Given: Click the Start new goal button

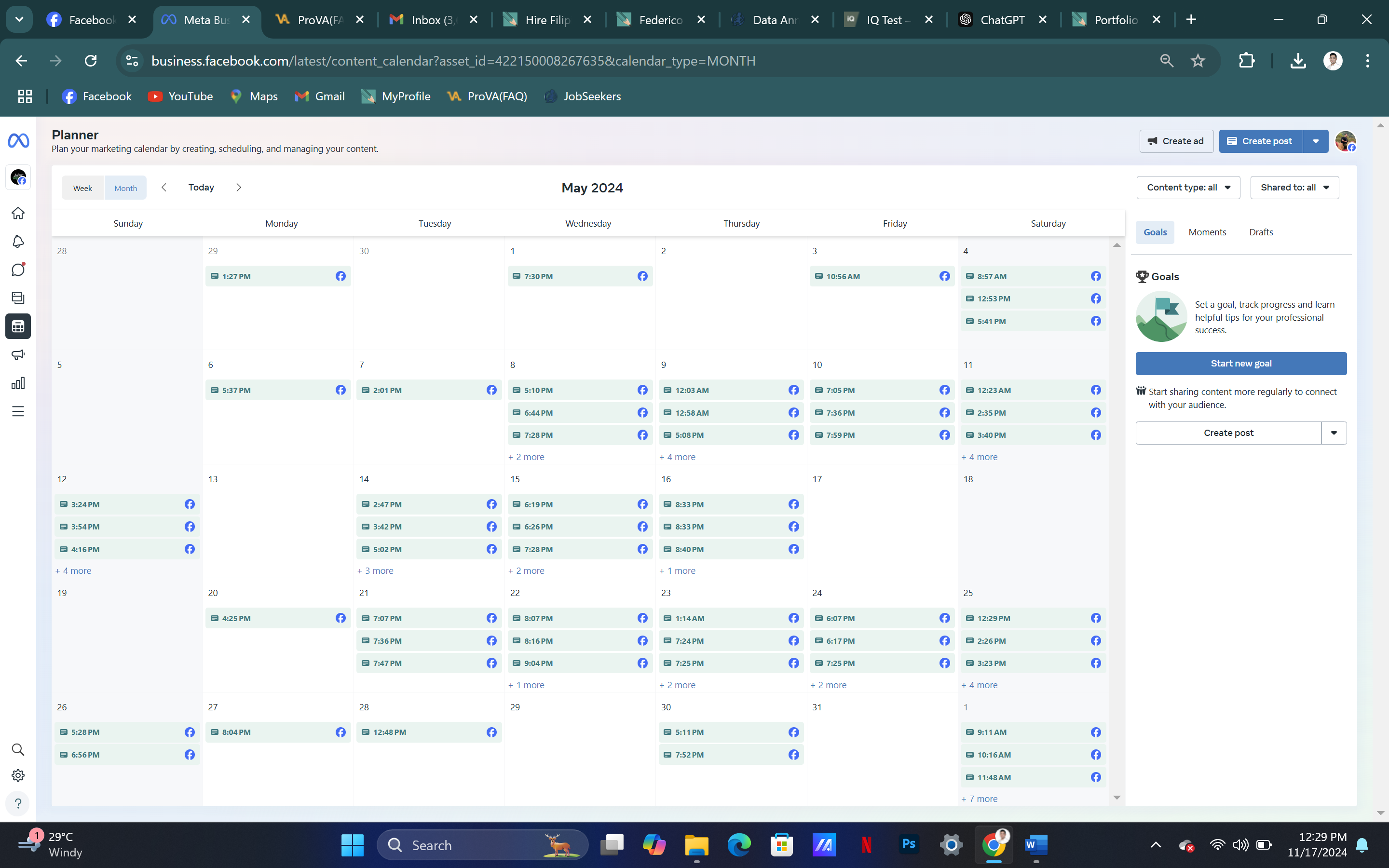Looking at the screenshot, I should point(1240,364).
